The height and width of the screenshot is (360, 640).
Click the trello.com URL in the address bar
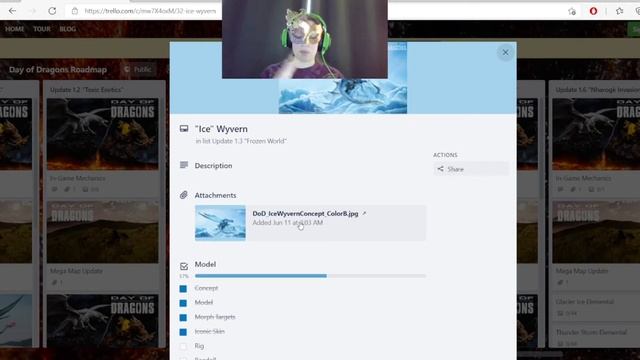point(150,11)
